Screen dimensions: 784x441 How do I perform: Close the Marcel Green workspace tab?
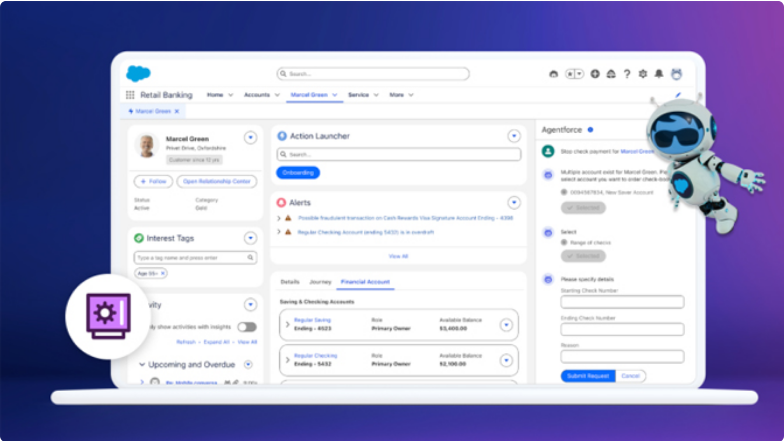point(176,112)
